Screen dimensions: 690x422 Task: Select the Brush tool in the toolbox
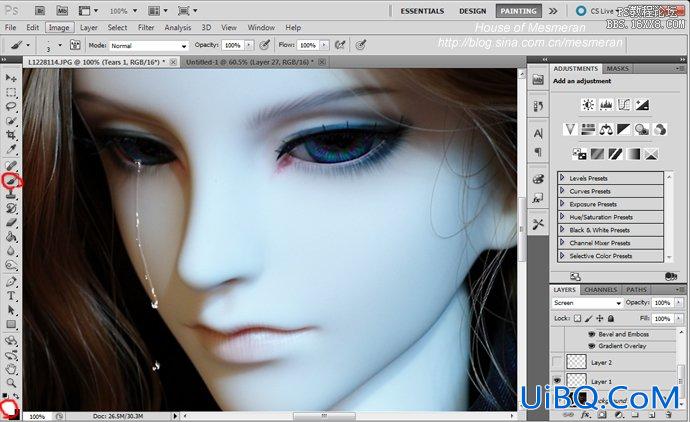coord(11,180)
